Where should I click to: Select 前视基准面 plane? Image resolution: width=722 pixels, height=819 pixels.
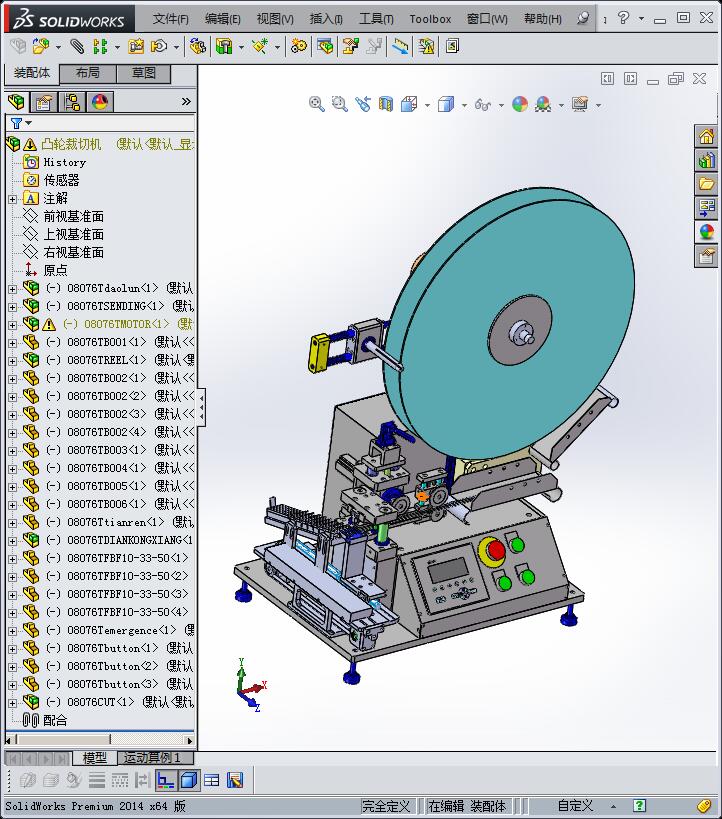(73, 216)
